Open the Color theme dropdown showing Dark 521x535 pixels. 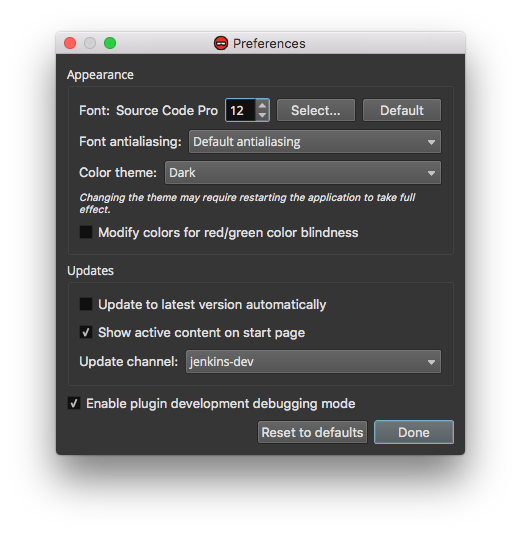303,173
